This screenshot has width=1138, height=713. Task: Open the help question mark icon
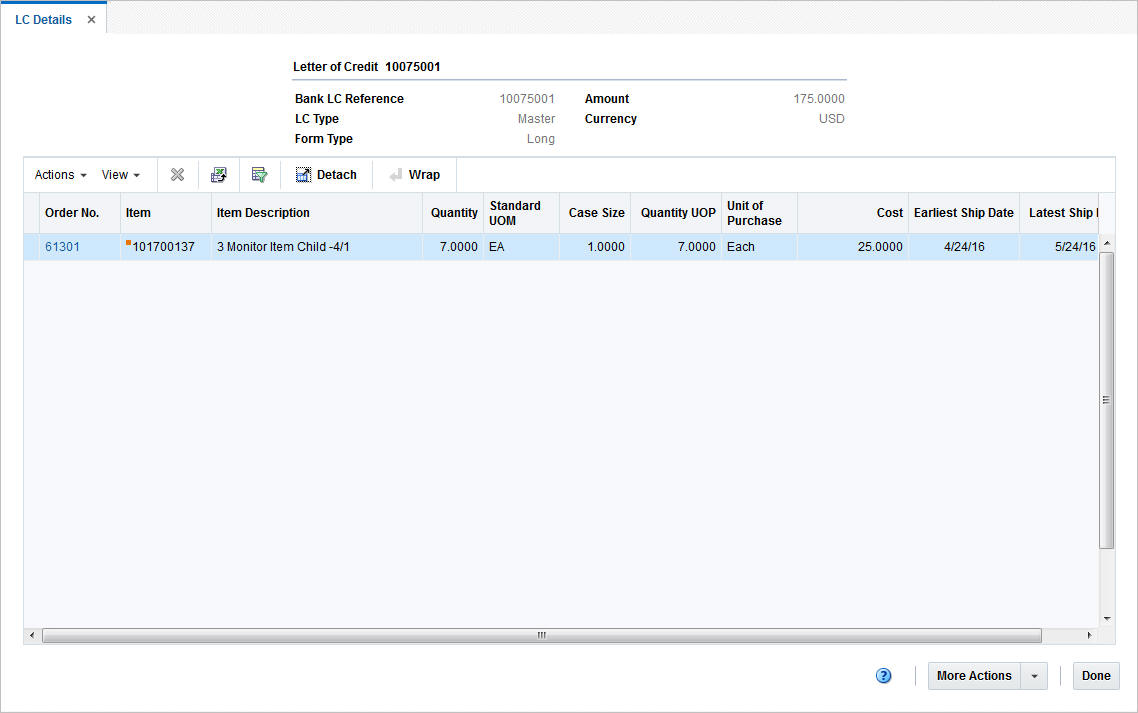[883, 676]
